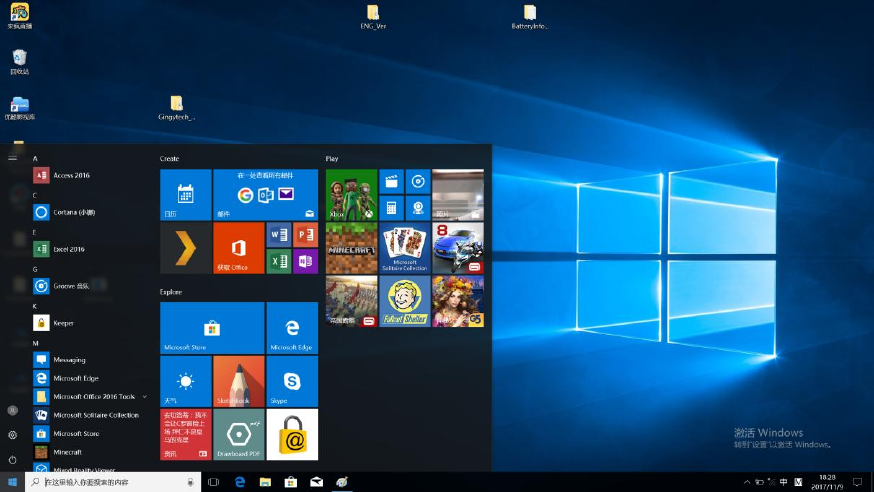This screenshot has width=874, height=492.
Task: Open Task View on the taskbar
Action: (213, 482)
